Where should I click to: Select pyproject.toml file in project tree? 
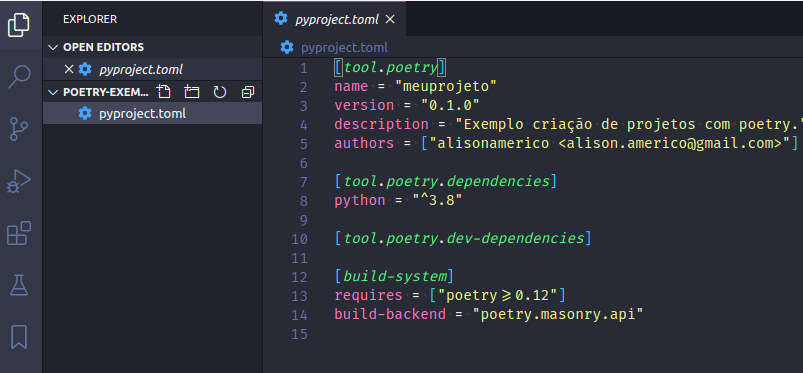point(153,113)
